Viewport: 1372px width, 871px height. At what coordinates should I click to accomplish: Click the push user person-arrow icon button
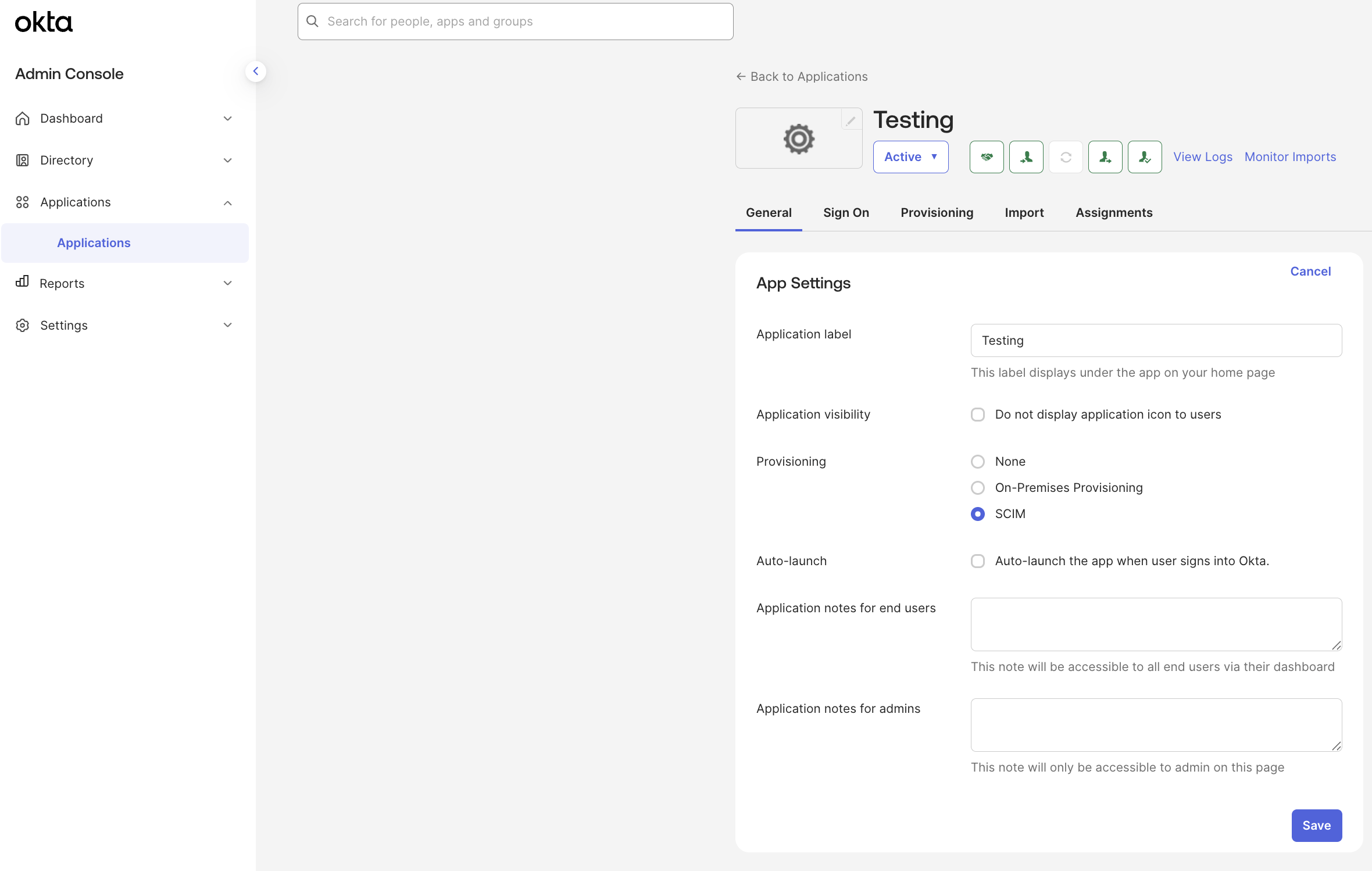tap(1105, 157)
